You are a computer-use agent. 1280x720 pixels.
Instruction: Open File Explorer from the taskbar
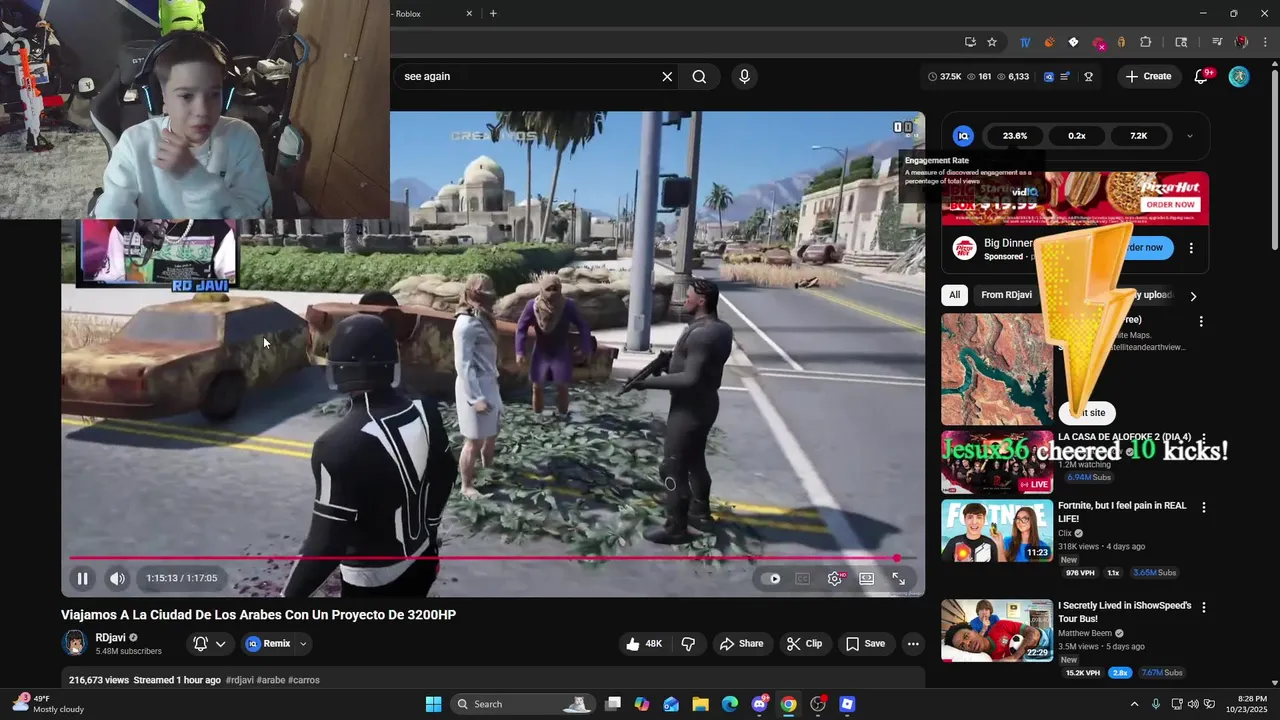pos(700,704)
